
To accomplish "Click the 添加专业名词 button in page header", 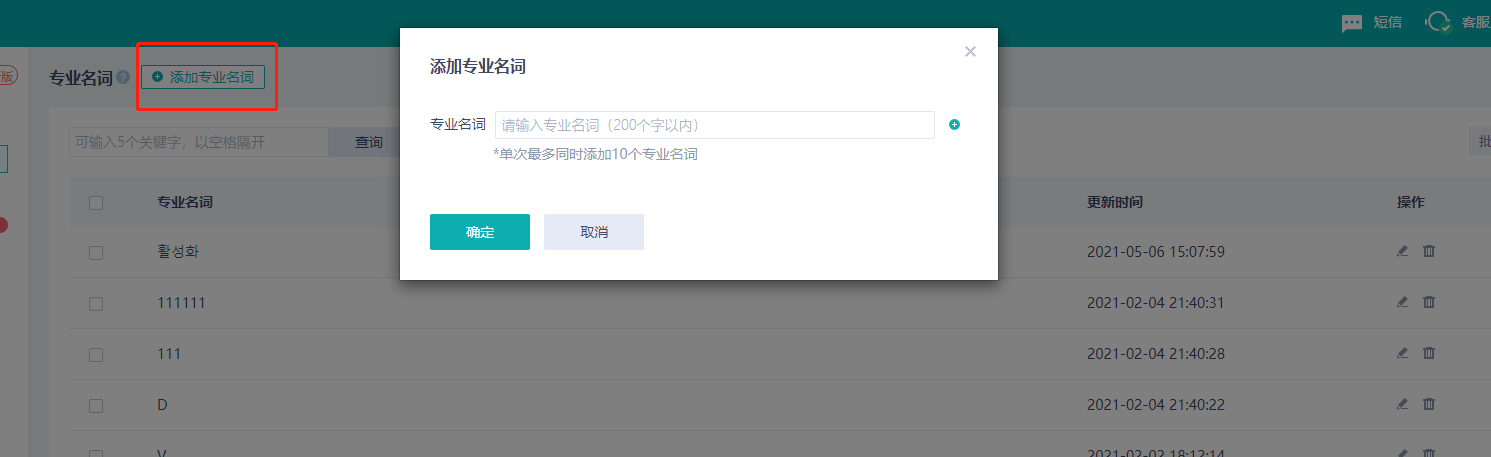I will pyautogui.click(x=203, y=77).
